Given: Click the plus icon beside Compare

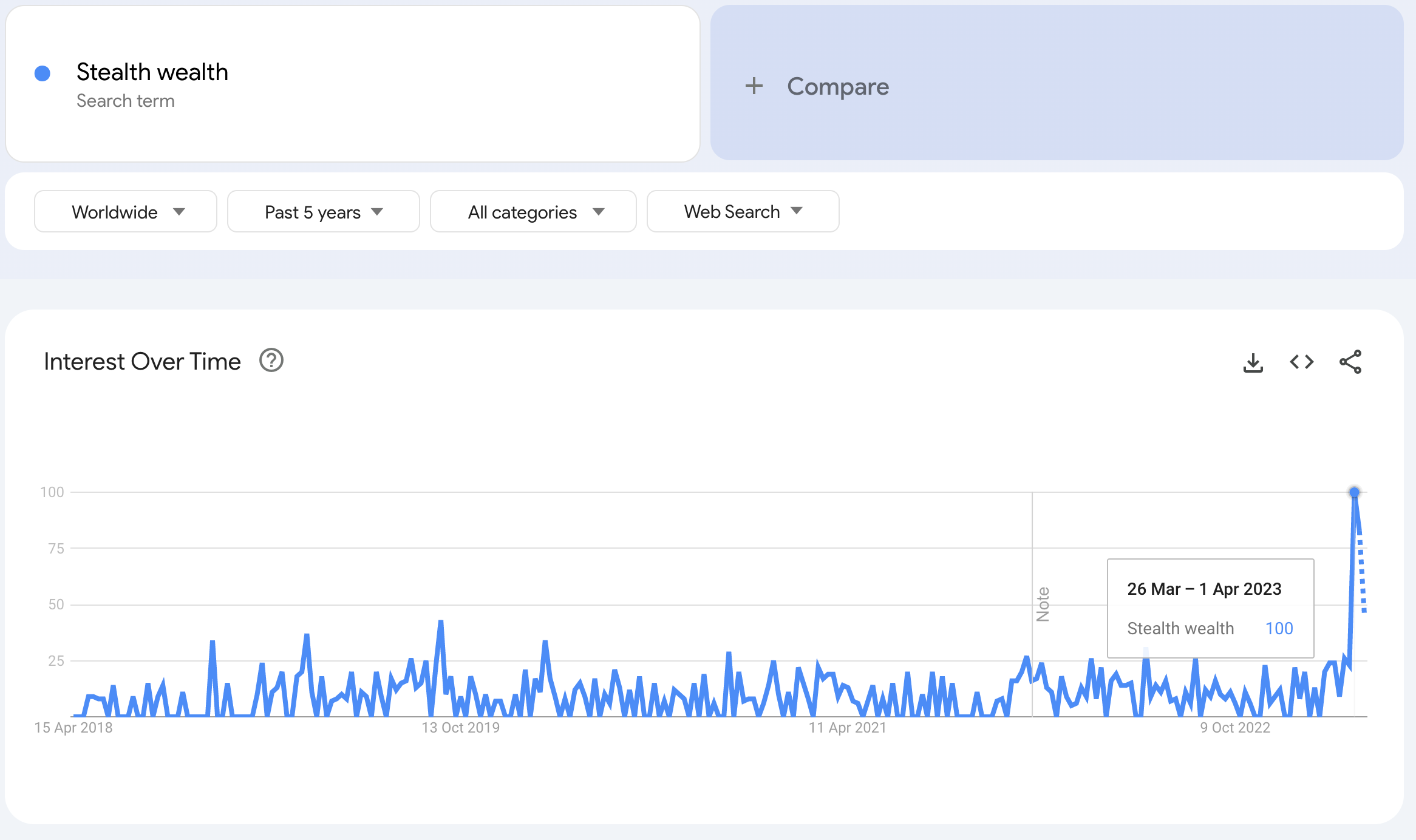Looking at the screenshot, I should pyautogui.click(x=754, y=86).
